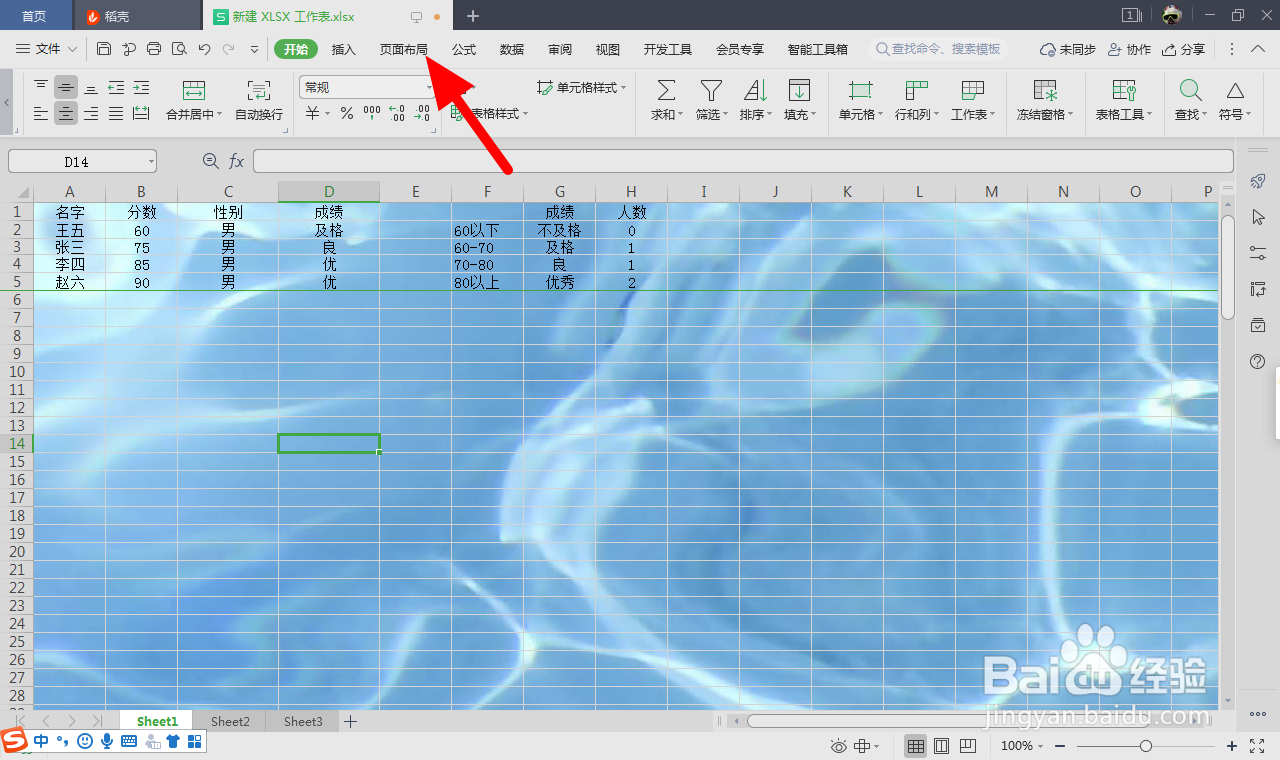
Task: Click the top align icon
Action: click(x=41, y=87)
